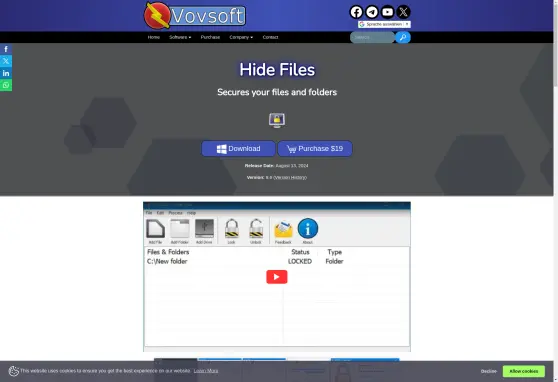Play the YouTube video preview

tap(277, 277)
